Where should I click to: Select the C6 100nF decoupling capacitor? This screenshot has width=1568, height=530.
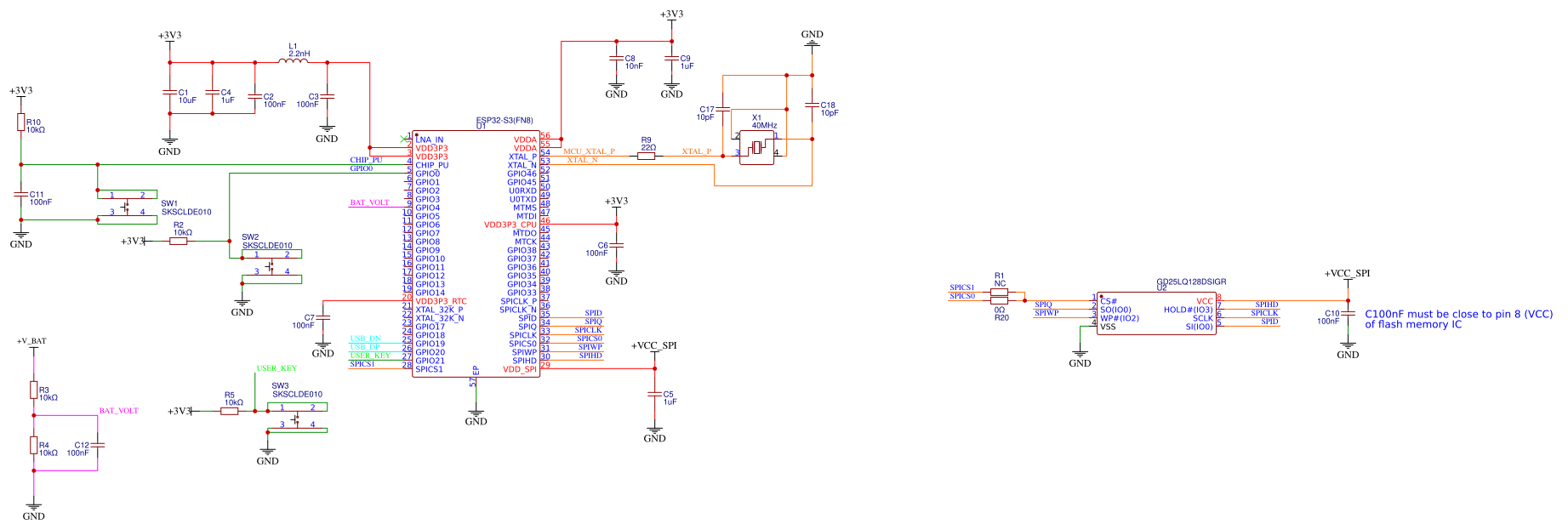click(x=617, y=245)
